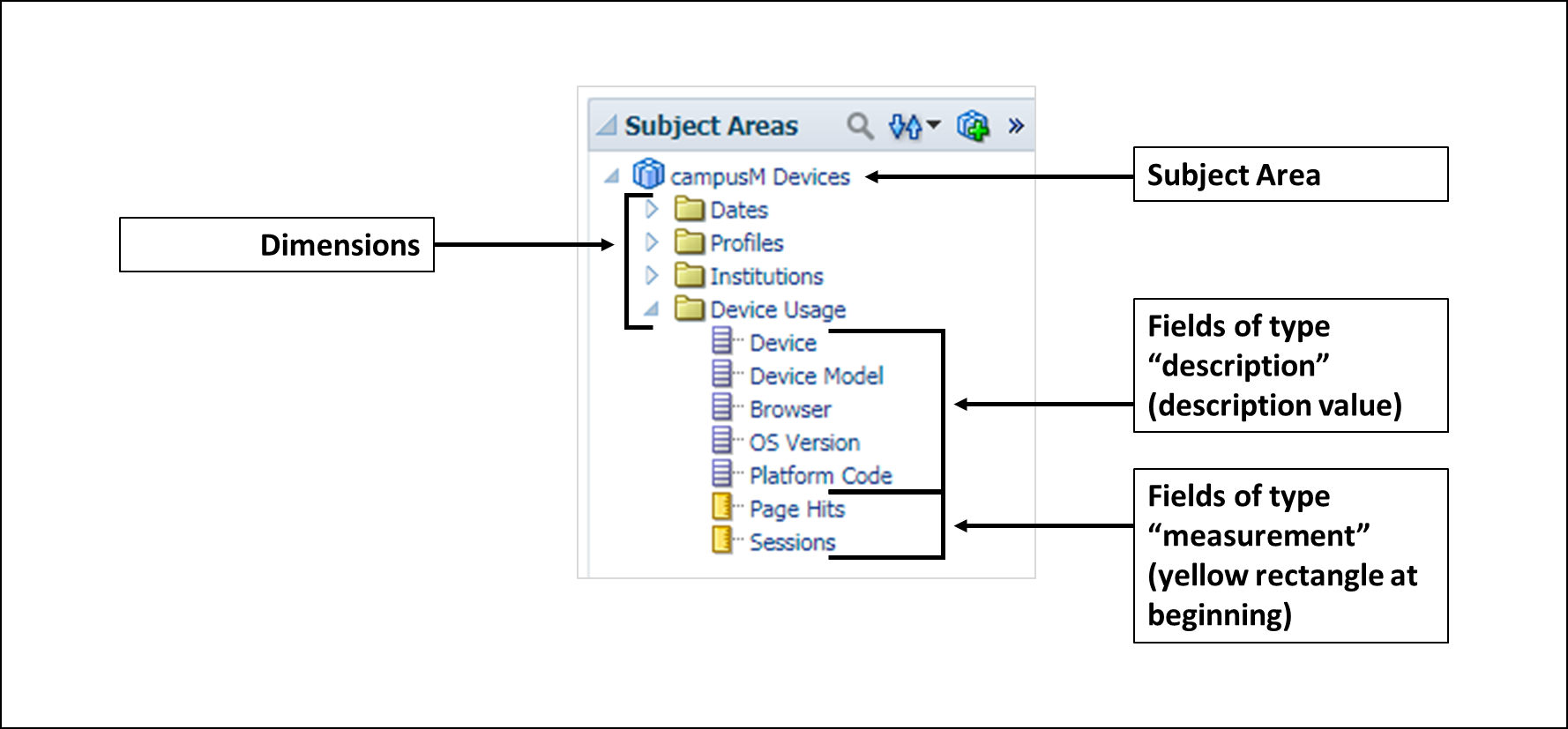
Task: Select the Dates folder icon
Action: coord(690,209)
